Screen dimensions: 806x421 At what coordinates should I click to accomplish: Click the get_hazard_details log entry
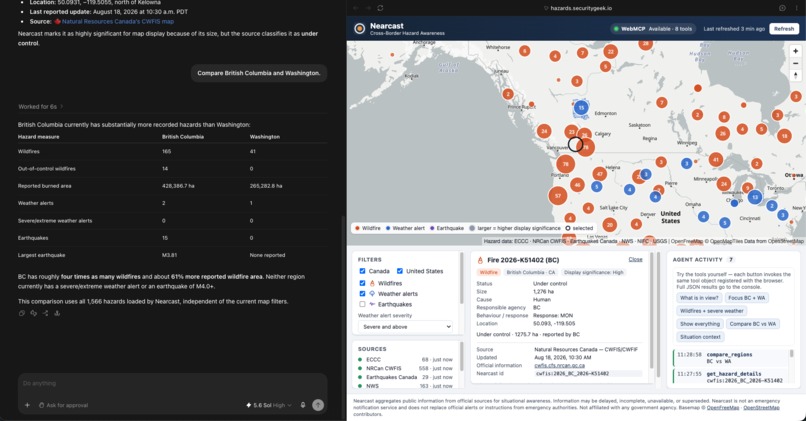coord(729,377)
